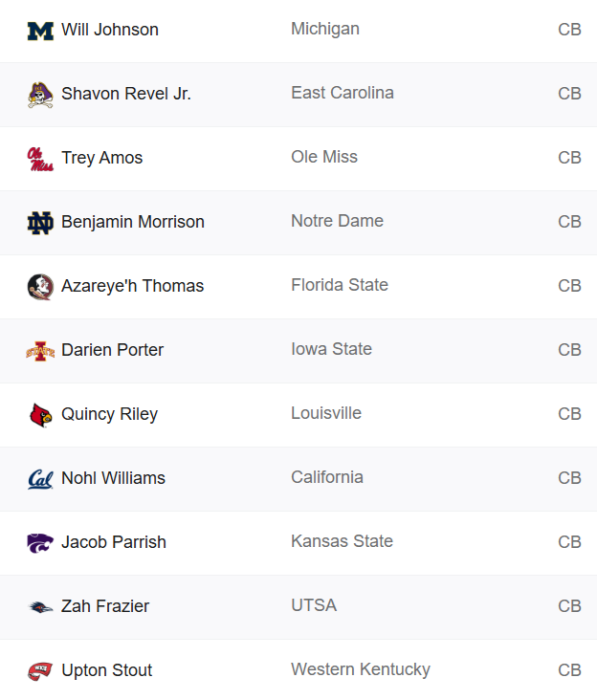This screenshot has width=597, height=700.
Task: Open Upton Stout's player profile
Action: pyautogui.click(x=107, y=670)
